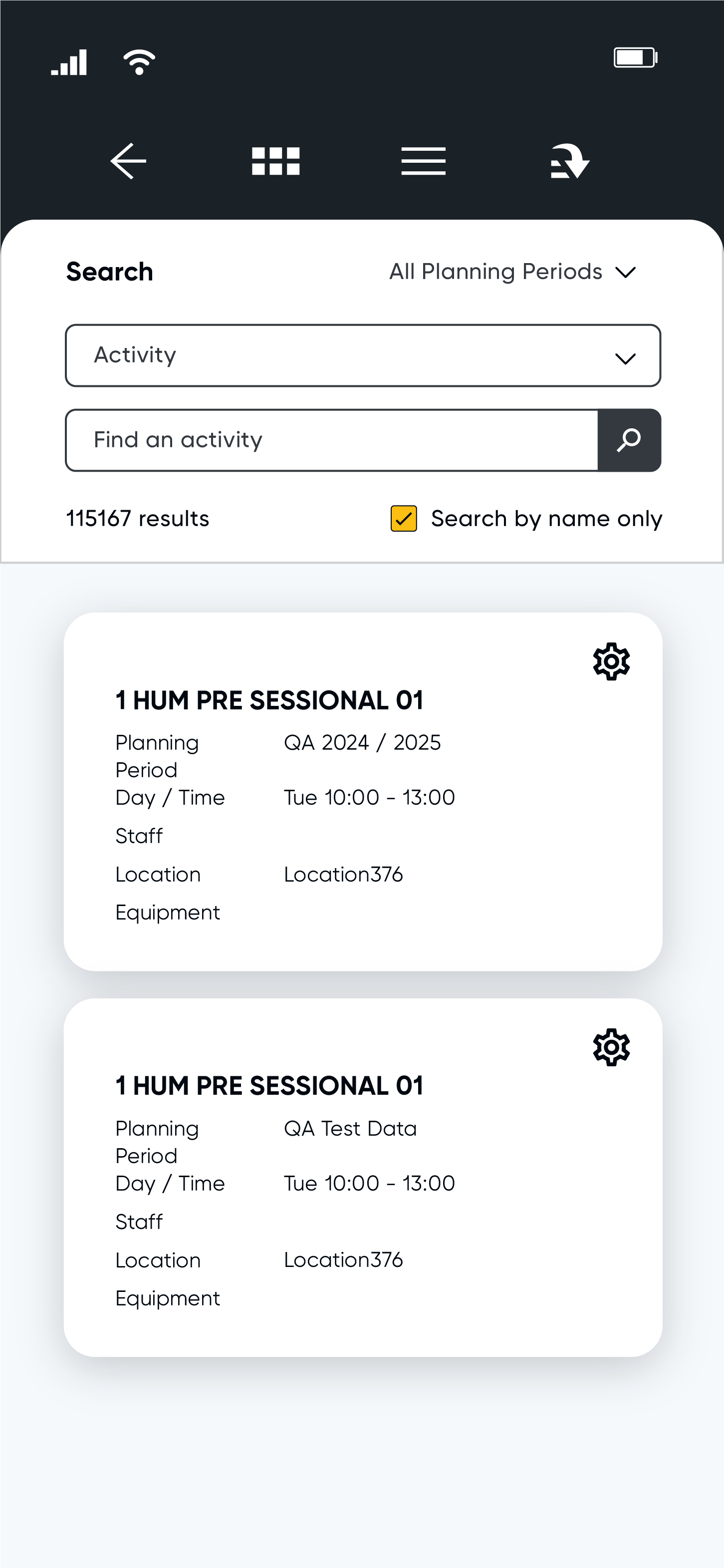Viewport: 724px width, 1568px height.
Task: Open first 1 HUM PRE SESSIONAL 01 title
Action: pyautogui.click(x=269, y=700)
